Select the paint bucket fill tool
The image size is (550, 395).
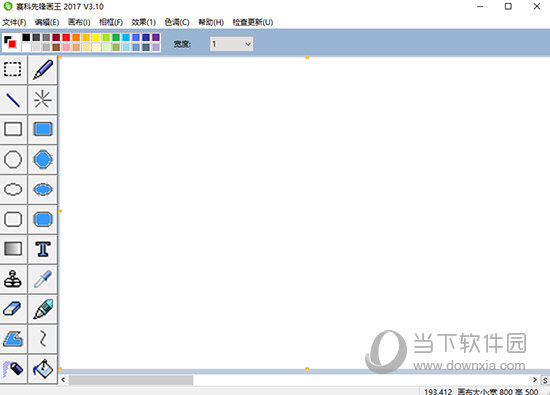click(43, 369)
